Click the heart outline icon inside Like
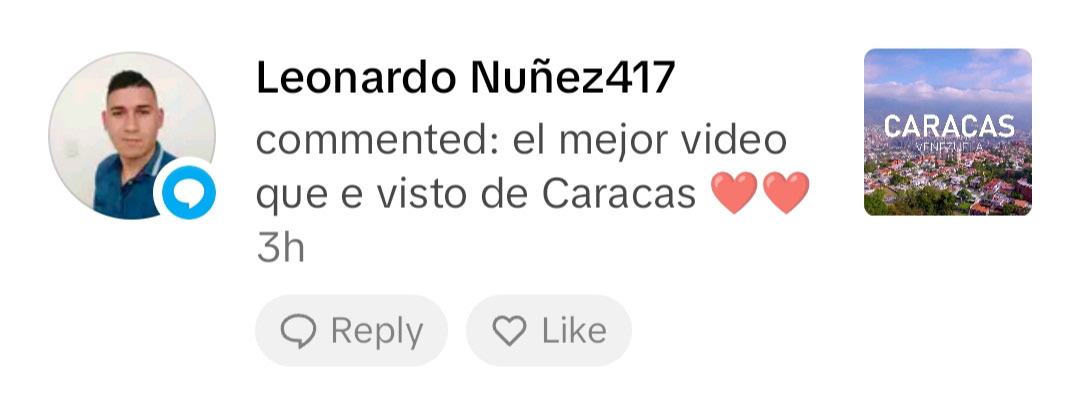Viewport: 1080px width, 416px height. coord(510,331)
